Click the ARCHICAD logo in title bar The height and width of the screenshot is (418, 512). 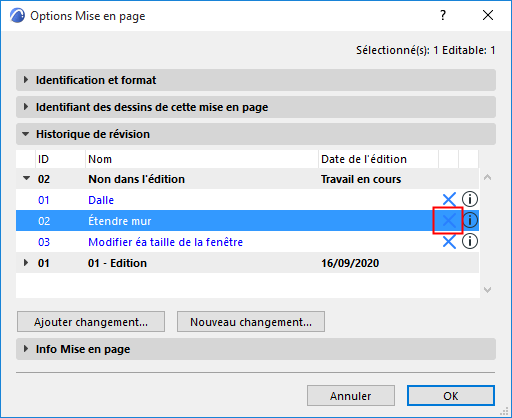coord(17,16)
